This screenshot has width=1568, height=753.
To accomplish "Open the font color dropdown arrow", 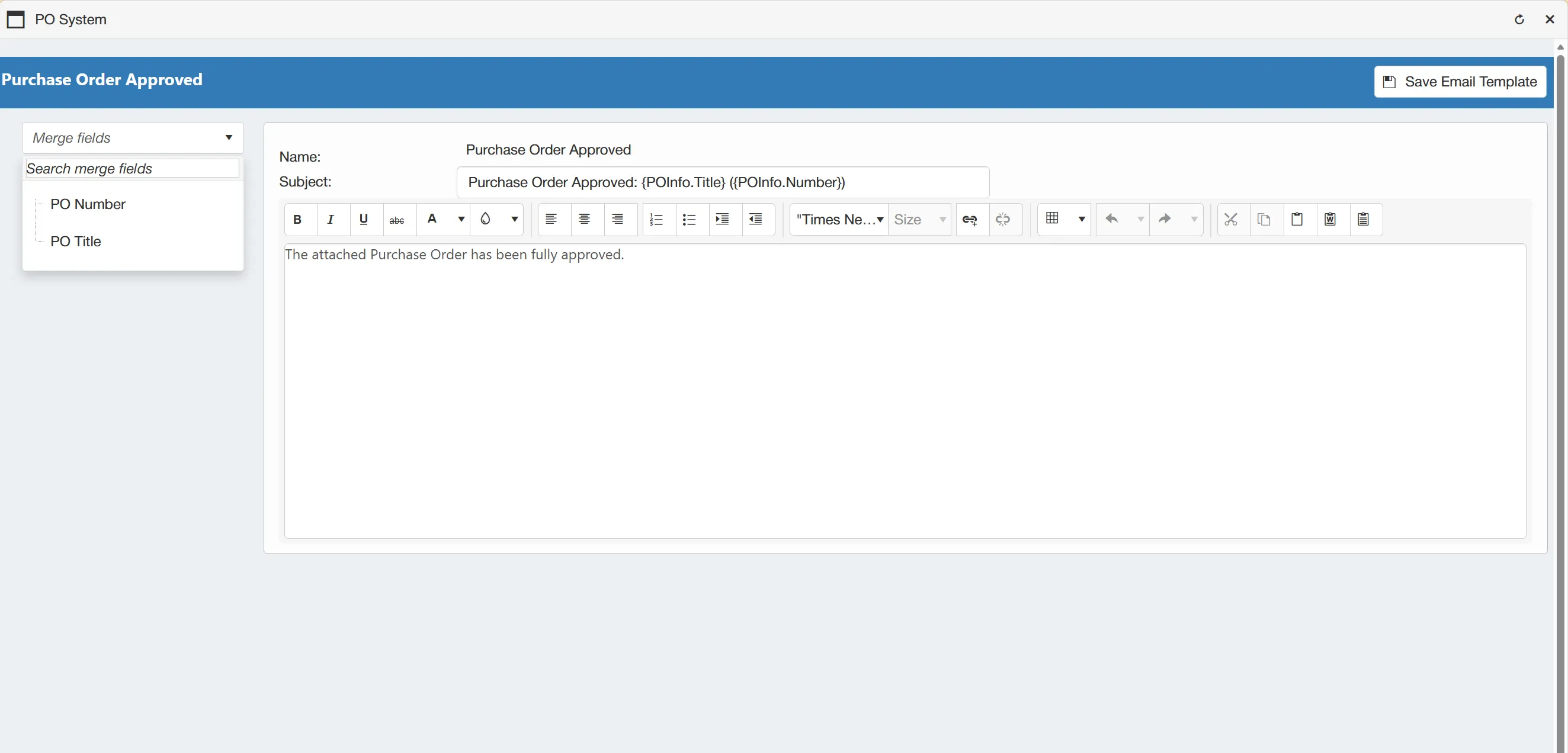I will [x=461, y=220].
